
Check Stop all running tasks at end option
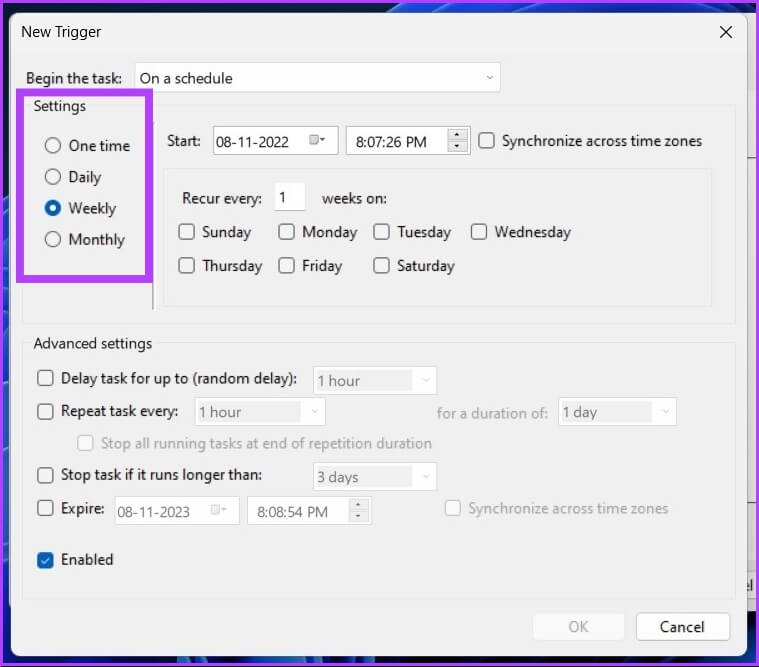tap(85, 443)
